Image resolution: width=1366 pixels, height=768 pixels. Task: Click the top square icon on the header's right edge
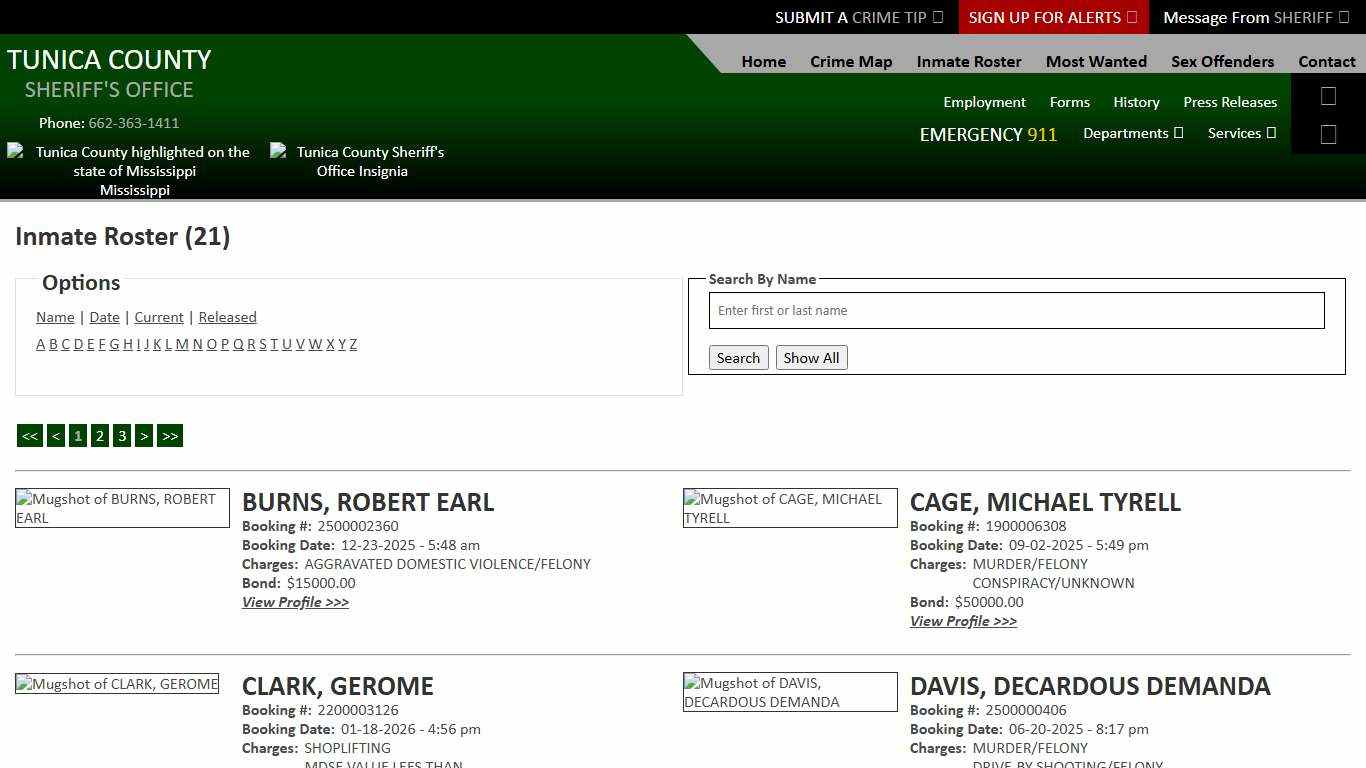(x=1328, y=96)
